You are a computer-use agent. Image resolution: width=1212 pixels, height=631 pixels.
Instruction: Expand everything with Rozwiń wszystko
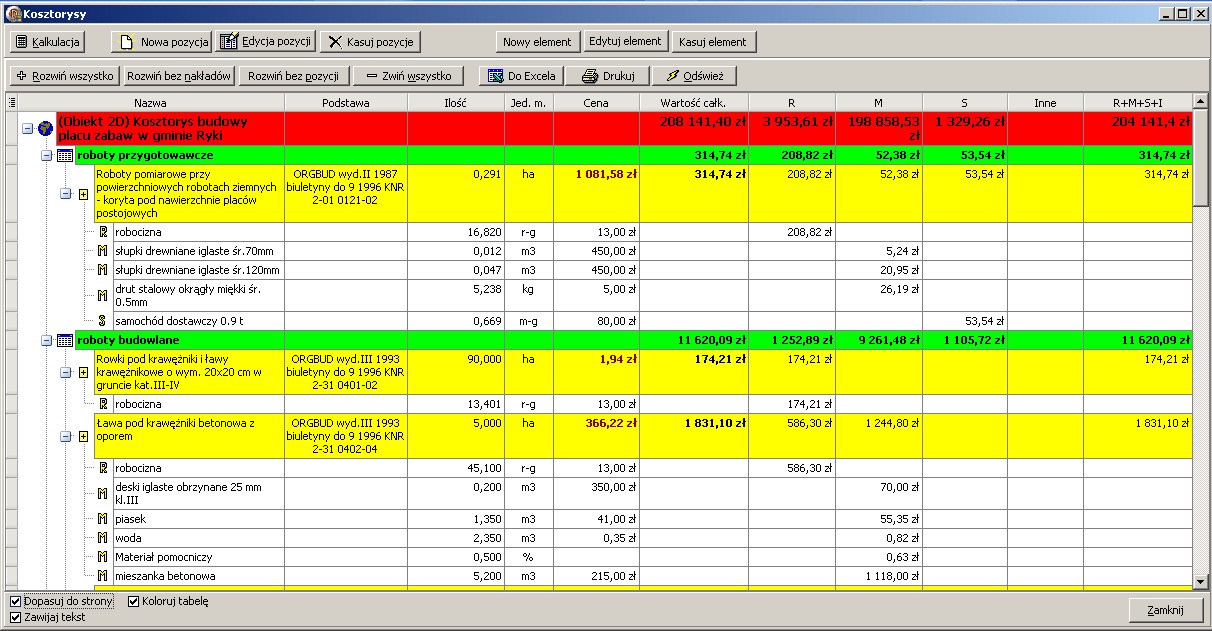coord(65,76)
